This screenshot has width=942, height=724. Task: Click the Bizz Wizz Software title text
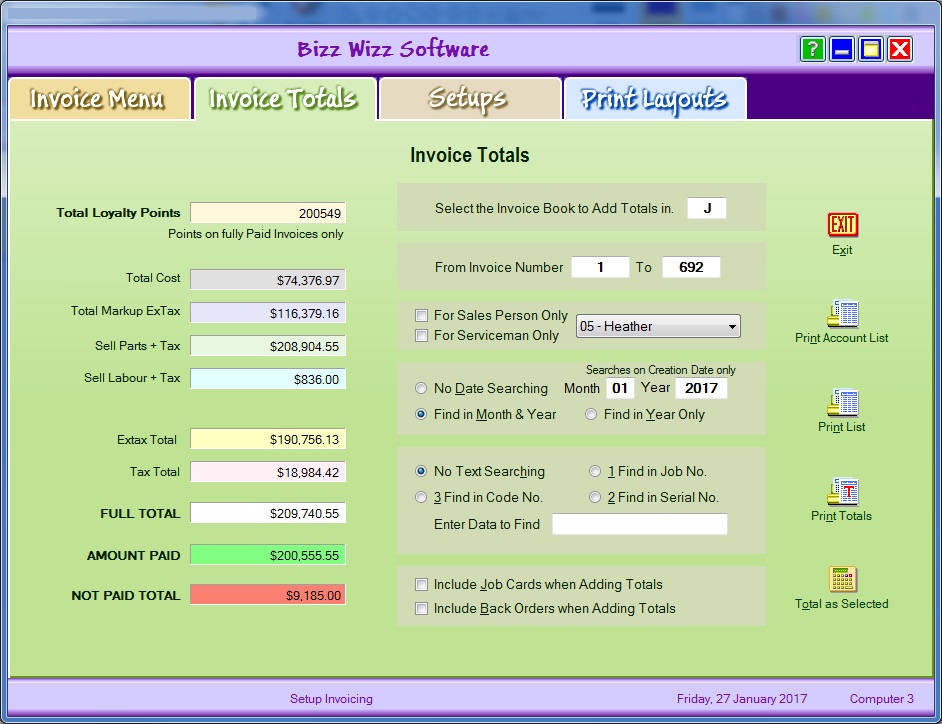[x=394, y=49]
